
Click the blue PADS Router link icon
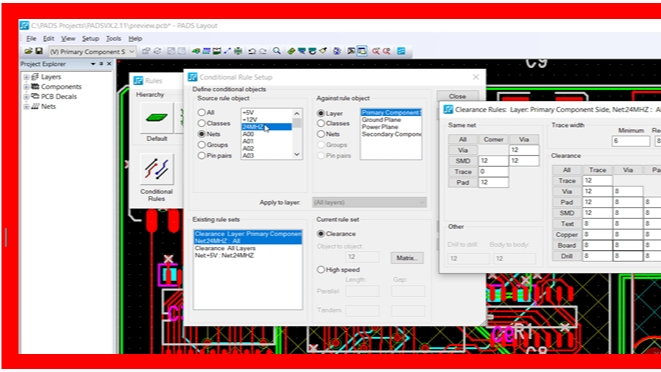coord(401,51)
